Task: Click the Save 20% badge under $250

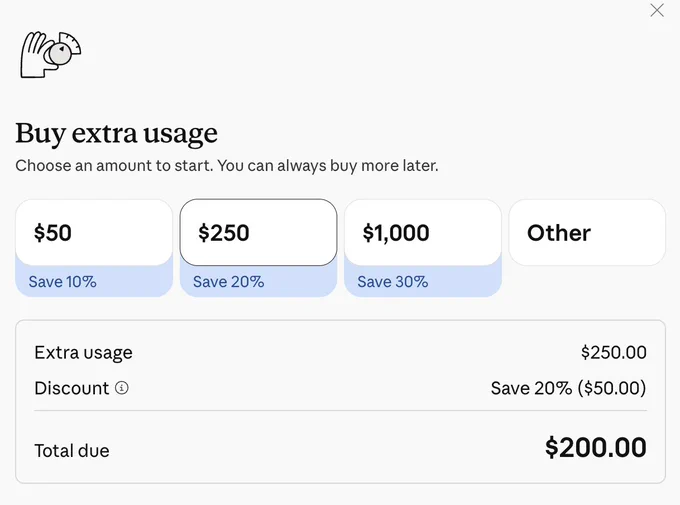Action: 229,282
